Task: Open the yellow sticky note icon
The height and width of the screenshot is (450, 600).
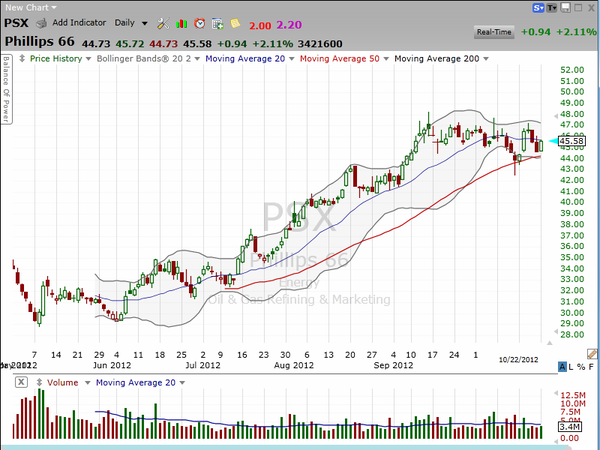Action: pyautogui.click(x=235, y=23)
